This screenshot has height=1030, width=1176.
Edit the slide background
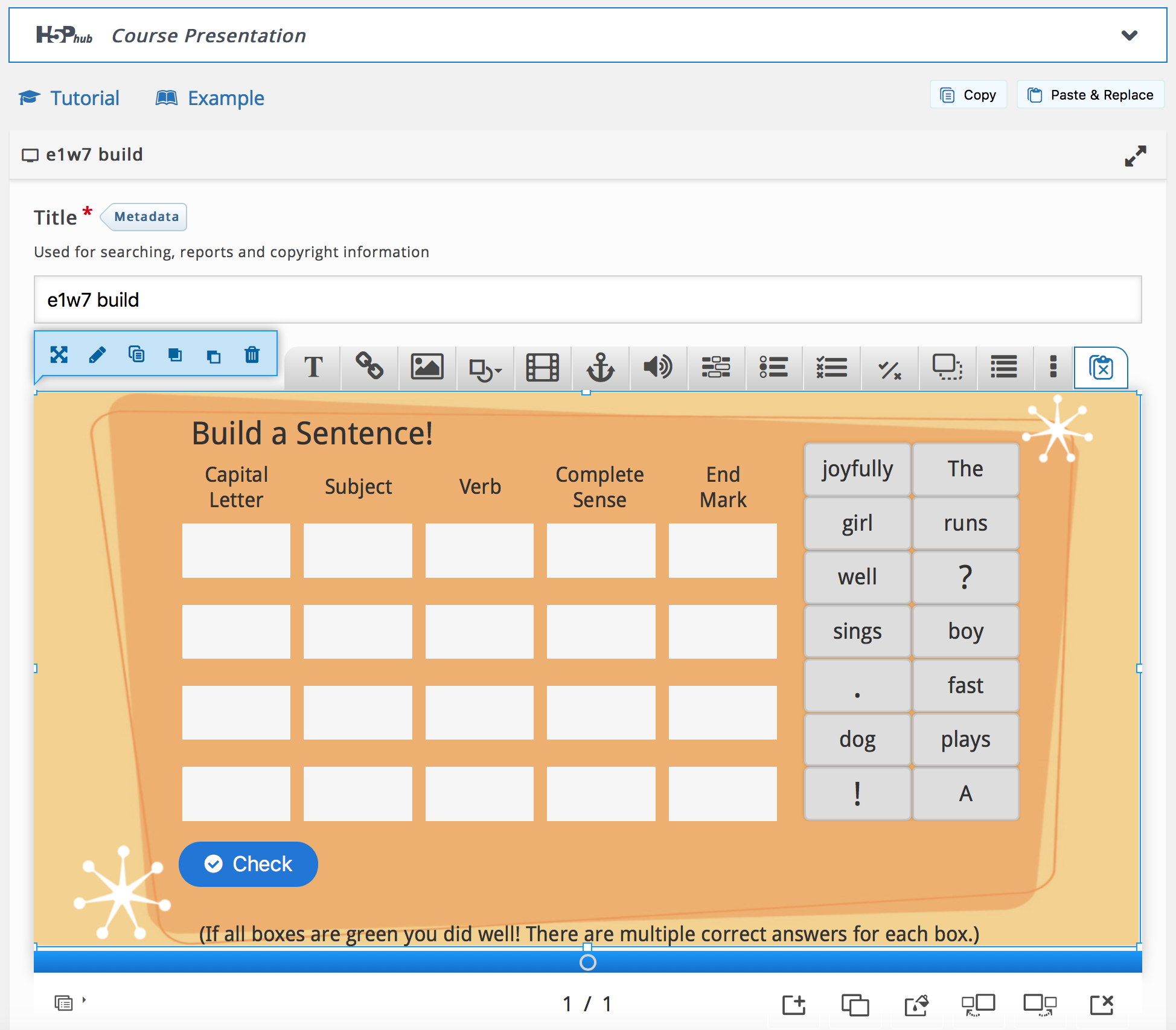point(916,1005)
